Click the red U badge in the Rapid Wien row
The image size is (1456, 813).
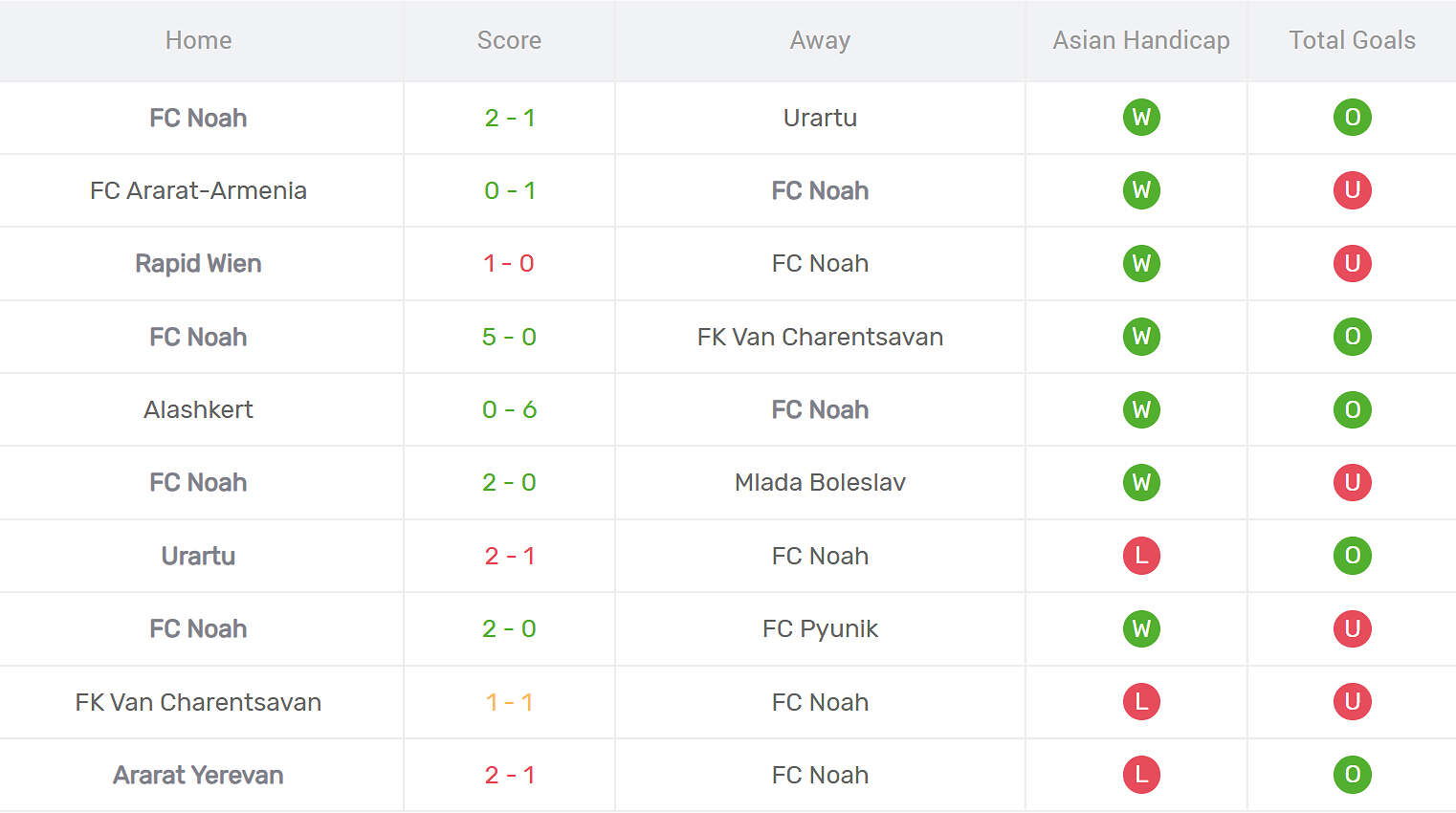1352,263
